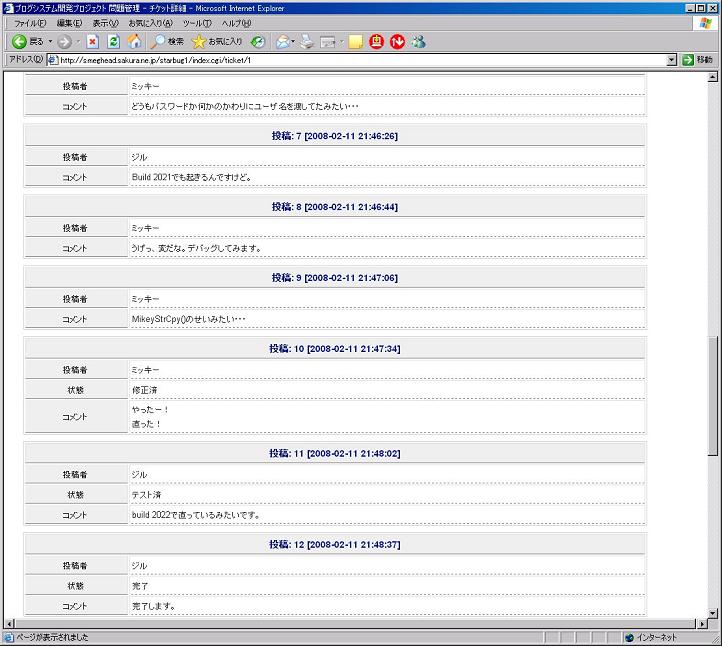Go to Home page icon

(134, 42)
